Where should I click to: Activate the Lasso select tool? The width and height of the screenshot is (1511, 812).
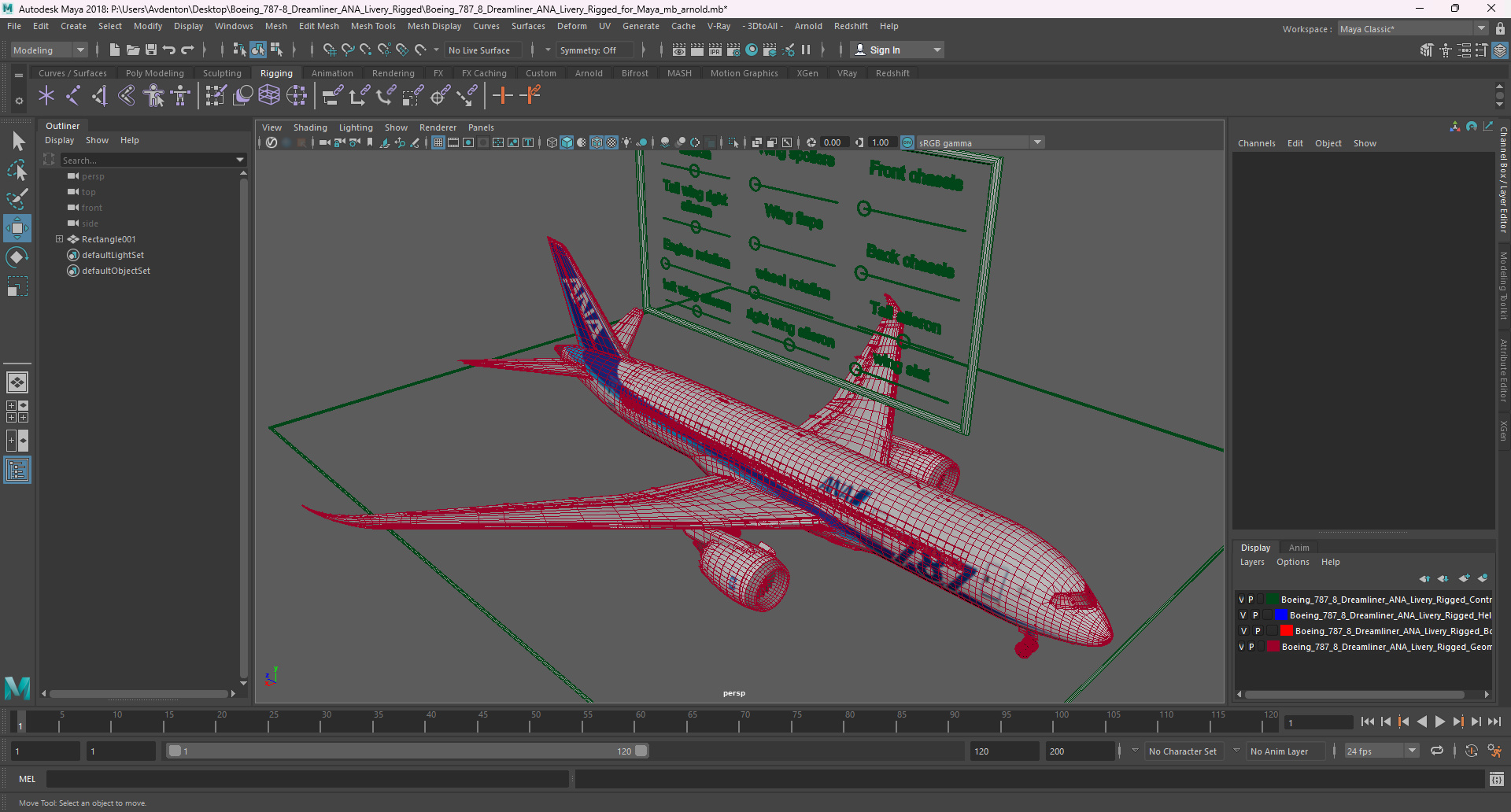(x=17, y=170)
